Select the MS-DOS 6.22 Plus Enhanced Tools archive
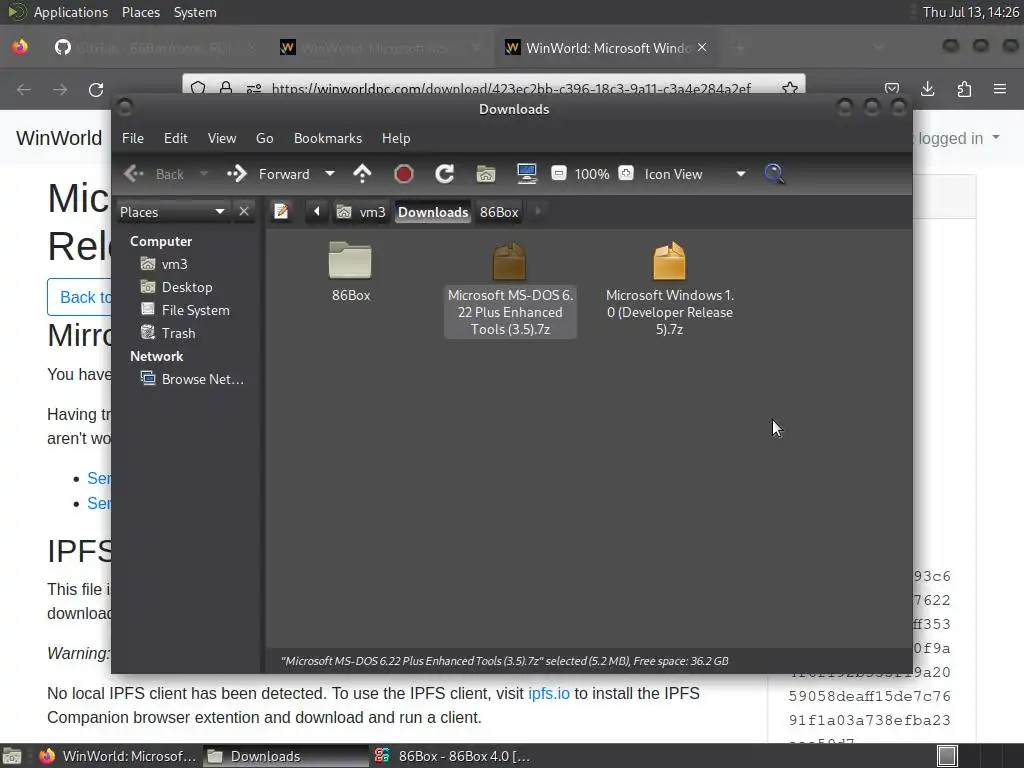The image size is (1024, 768). tap(510, 290)
